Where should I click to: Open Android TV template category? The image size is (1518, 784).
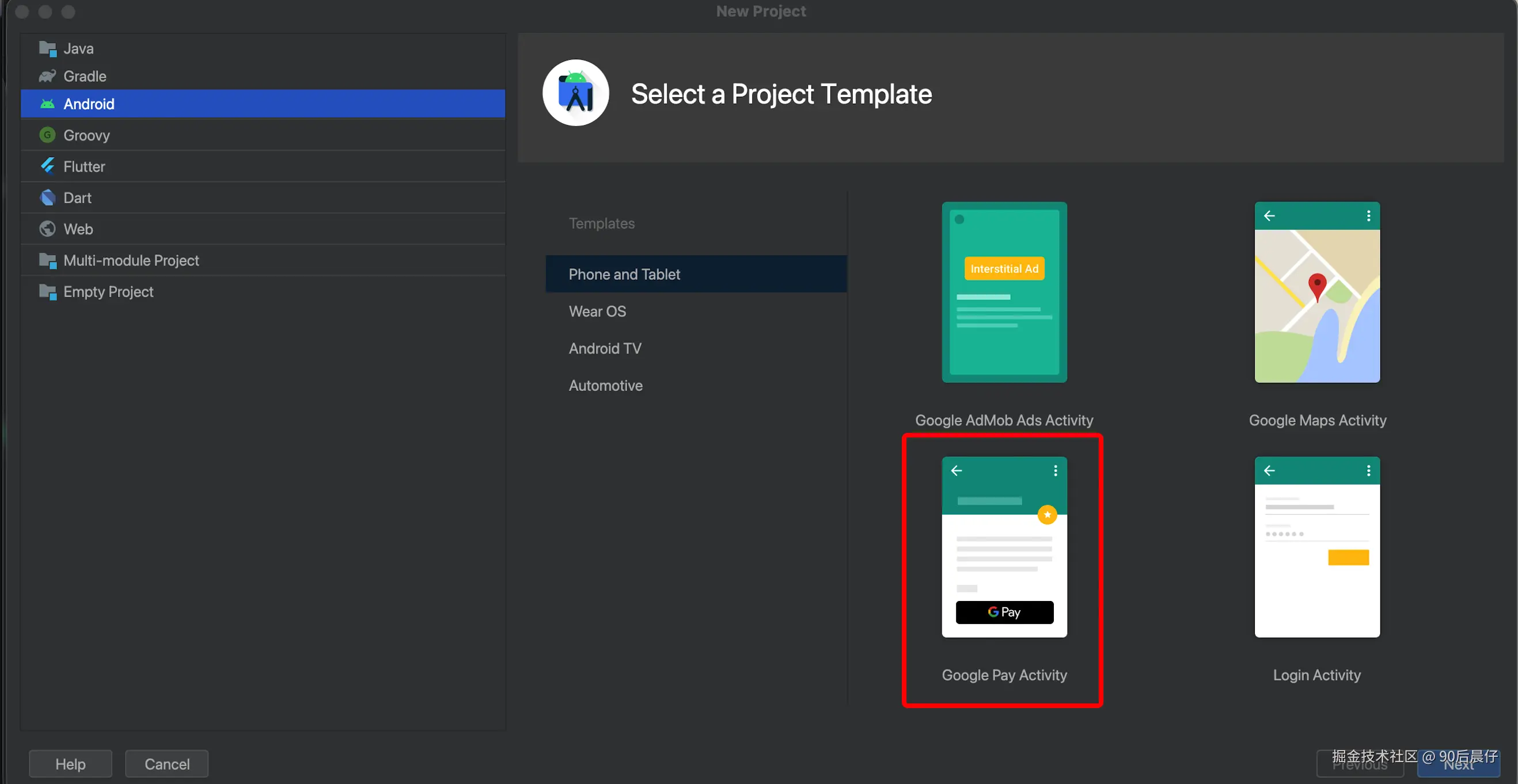point(605,348)
